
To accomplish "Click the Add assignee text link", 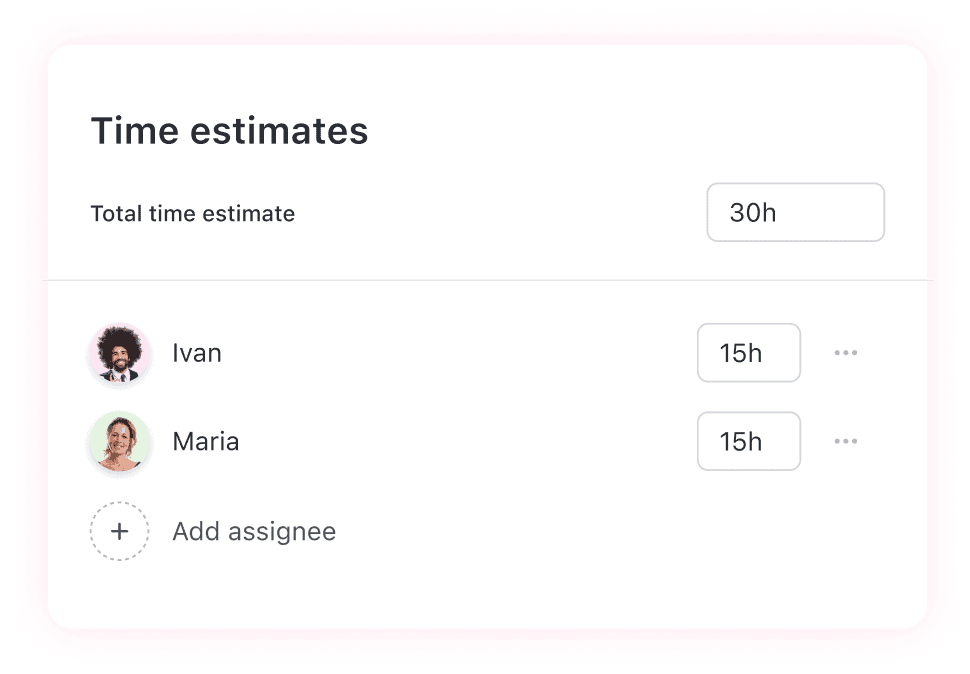I will 254,531.
